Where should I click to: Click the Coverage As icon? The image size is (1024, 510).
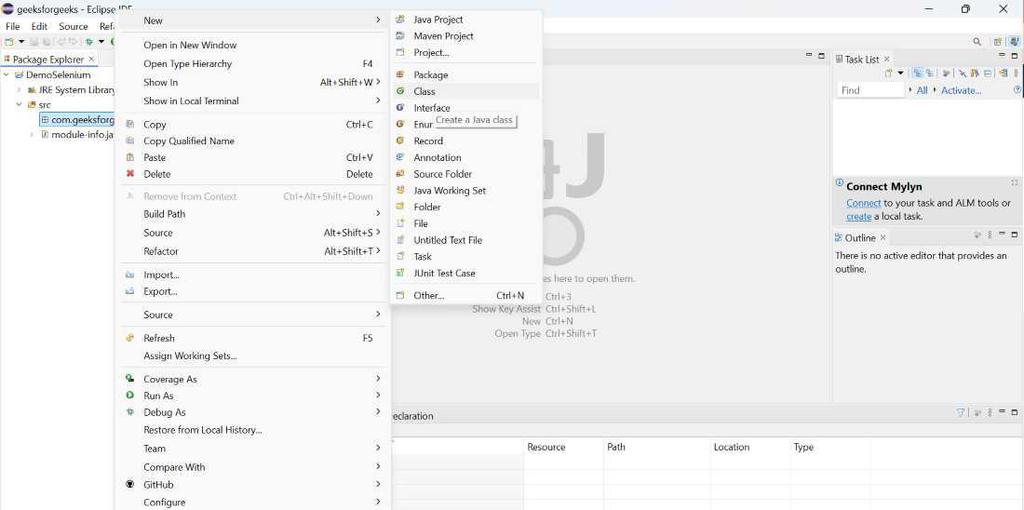coord(130,379)
